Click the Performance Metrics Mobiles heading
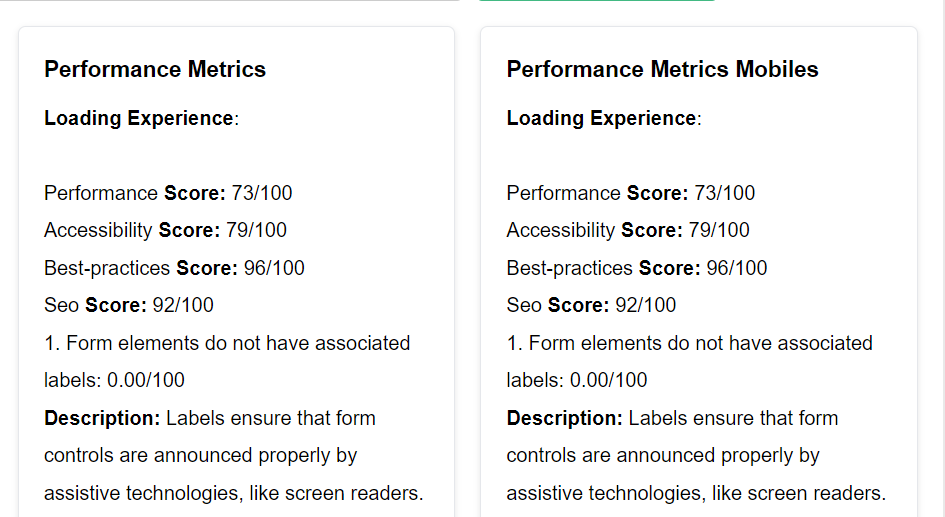The image size is (945, 517). 662,69
